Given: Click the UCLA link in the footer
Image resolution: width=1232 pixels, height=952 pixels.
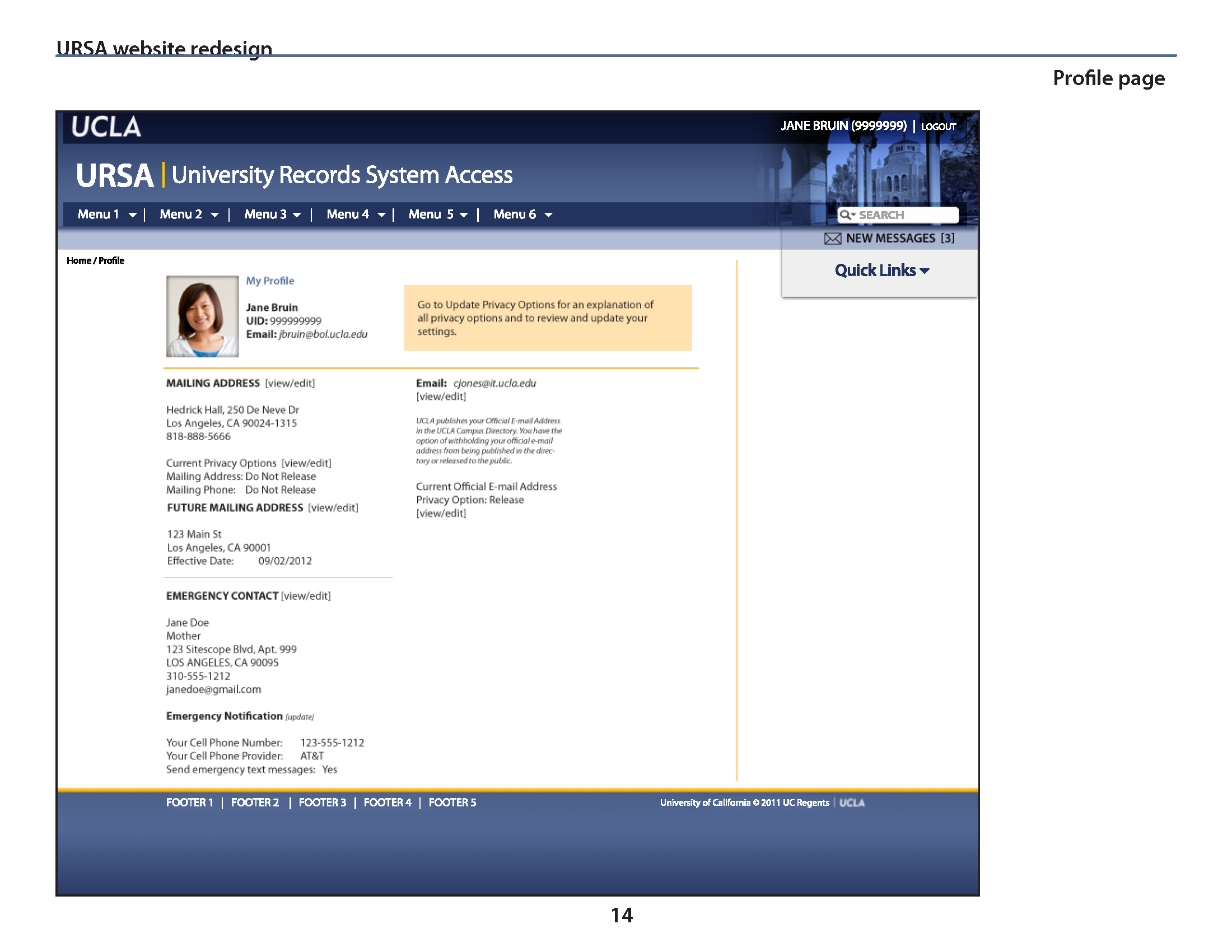Looking at the screenshot, I should [852, 802].
